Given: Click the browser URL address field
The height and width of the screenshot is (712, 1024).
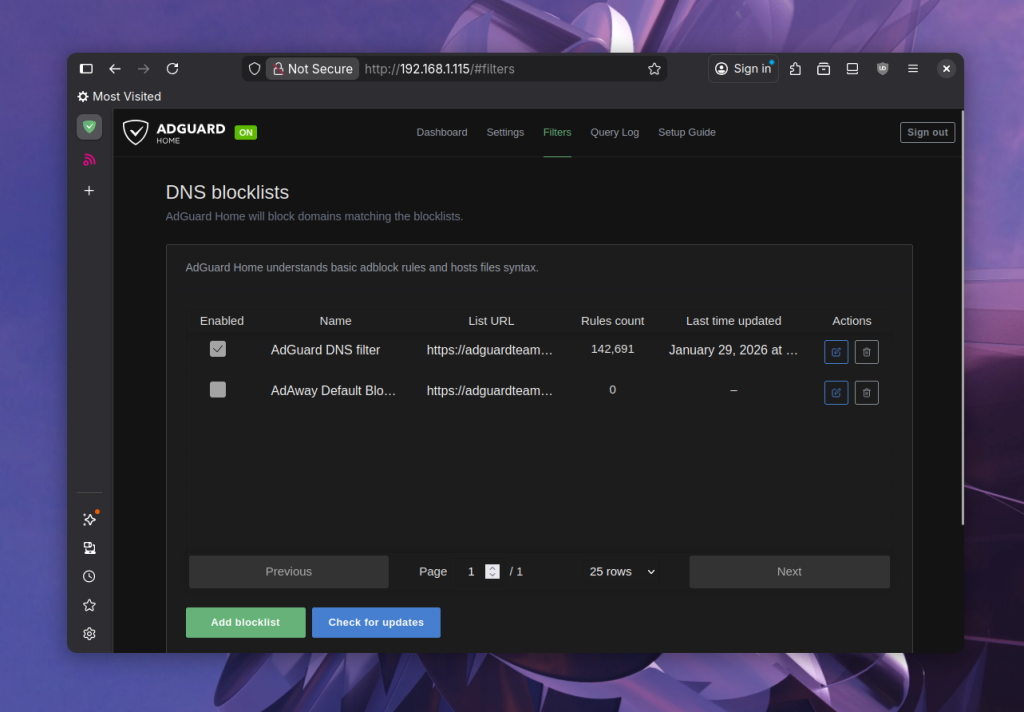Looking at the screenshot, I should coord(500,69).
